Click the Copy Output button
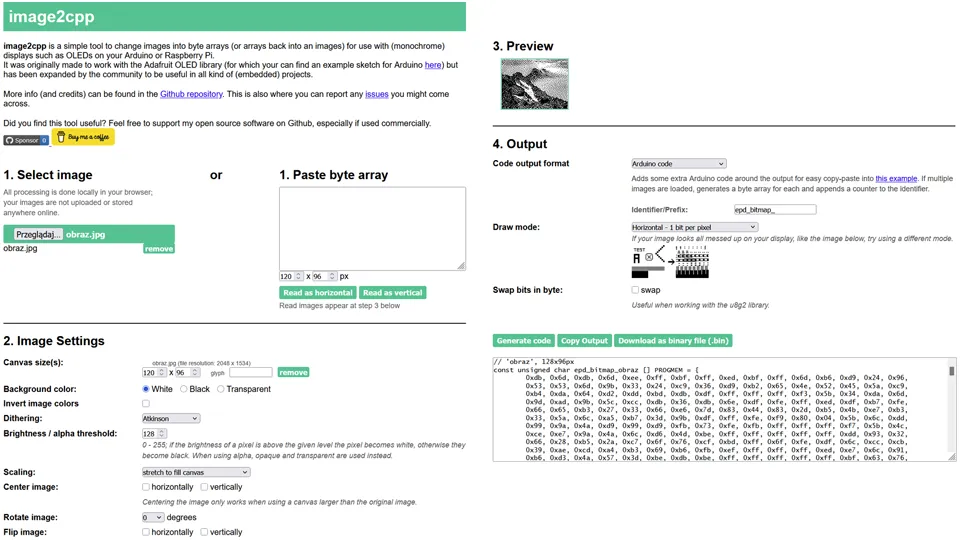The height and width of the screenshot is (540, 960). coord(584,340)
